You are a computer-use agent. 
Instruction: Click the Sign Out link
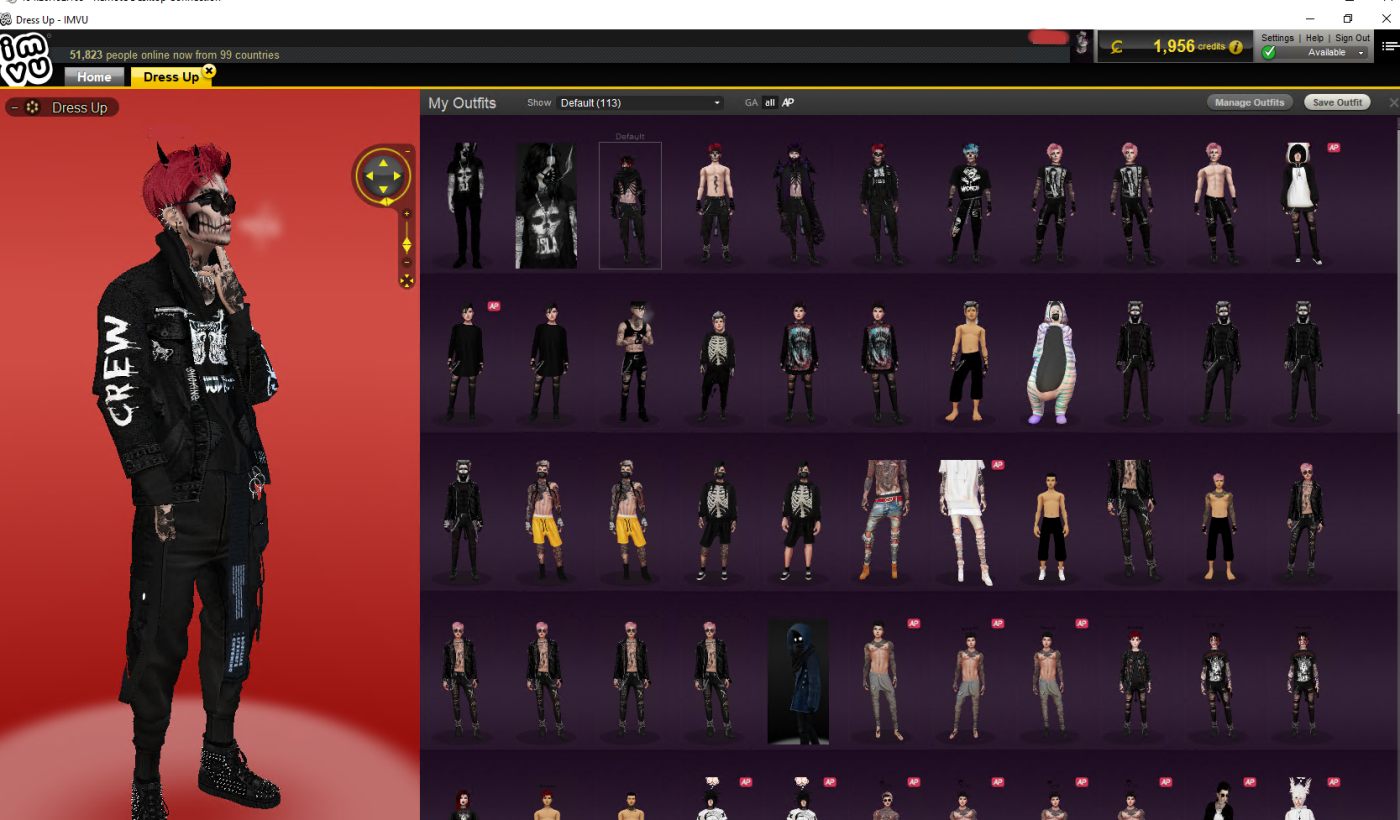pyautogui.click(x=1352, y=38)
